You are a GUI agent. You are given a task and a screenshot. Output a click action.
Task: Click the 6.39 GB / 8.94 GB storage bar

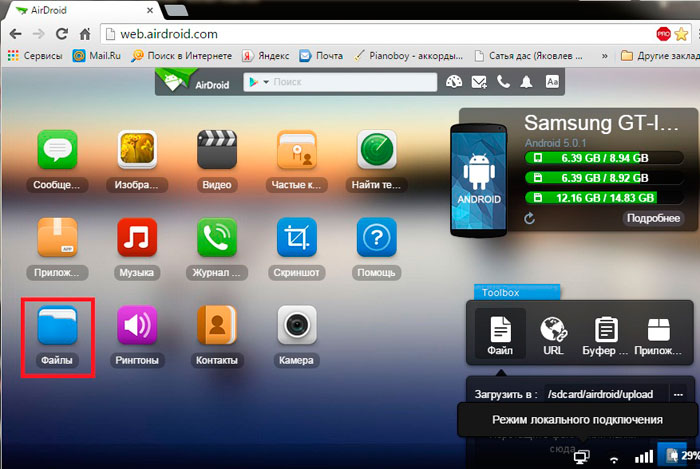tap(604, 158)
